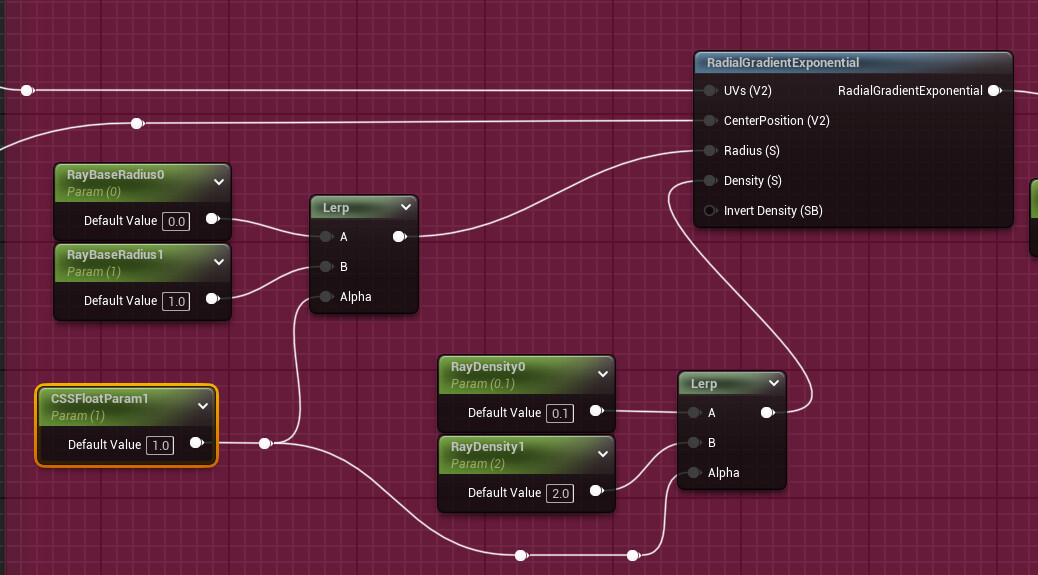The width and height of the screenshot is (1038, 575).
Task: Collapse the RayBaseRadius1 node chevron
Action: coord(218,262)
